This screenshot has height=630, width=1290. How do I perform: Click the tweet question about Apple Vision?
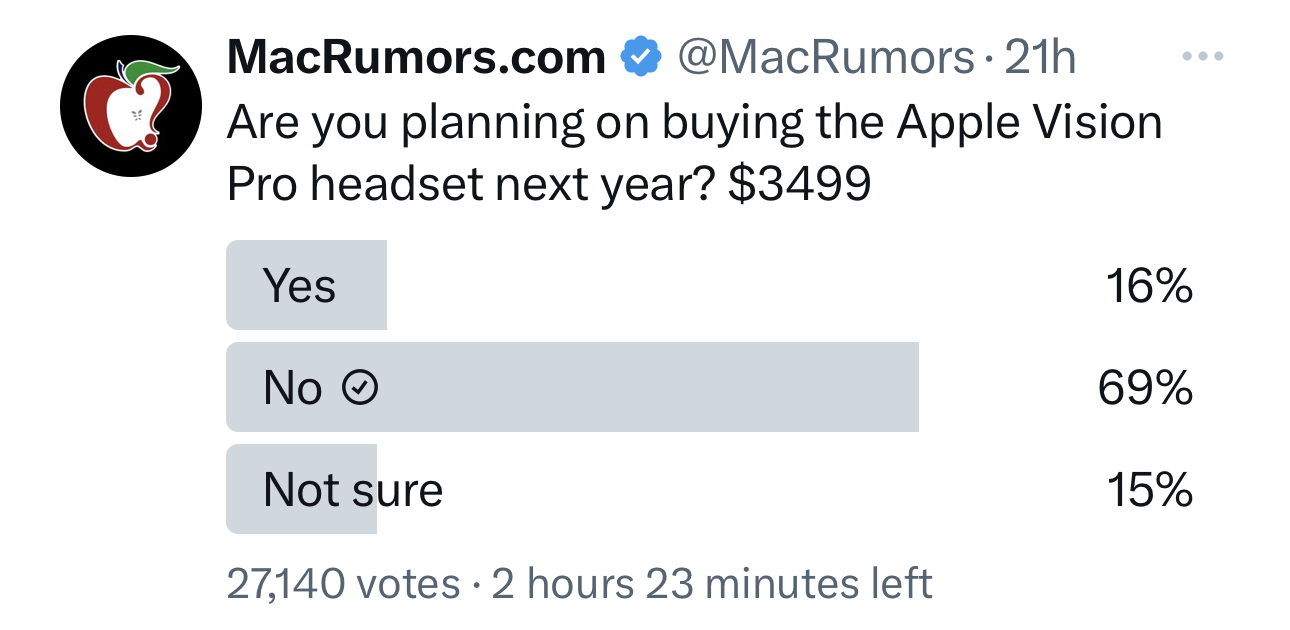[695, 153]
